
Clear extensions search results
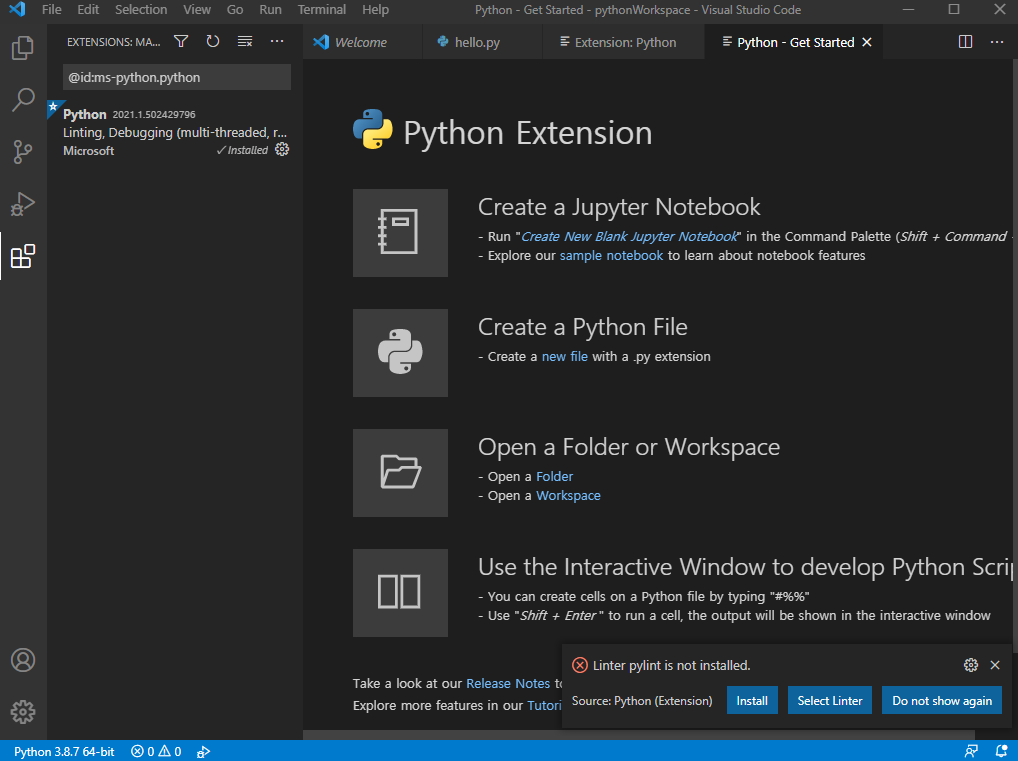pos(245,42)
